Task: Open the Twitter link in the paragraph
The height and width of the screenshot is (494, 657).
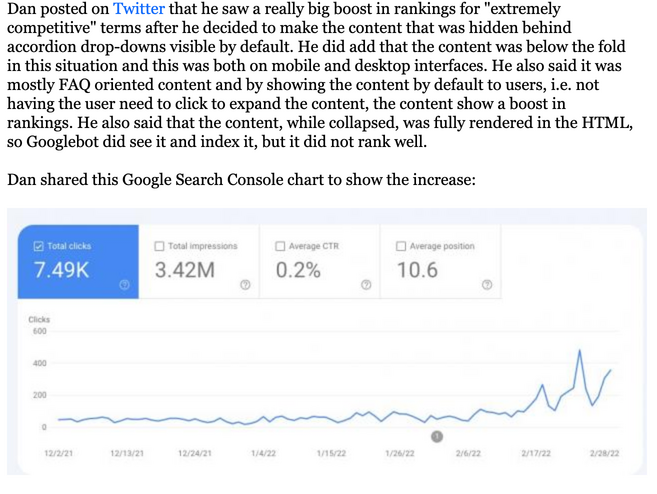Action: coord(139,8)
